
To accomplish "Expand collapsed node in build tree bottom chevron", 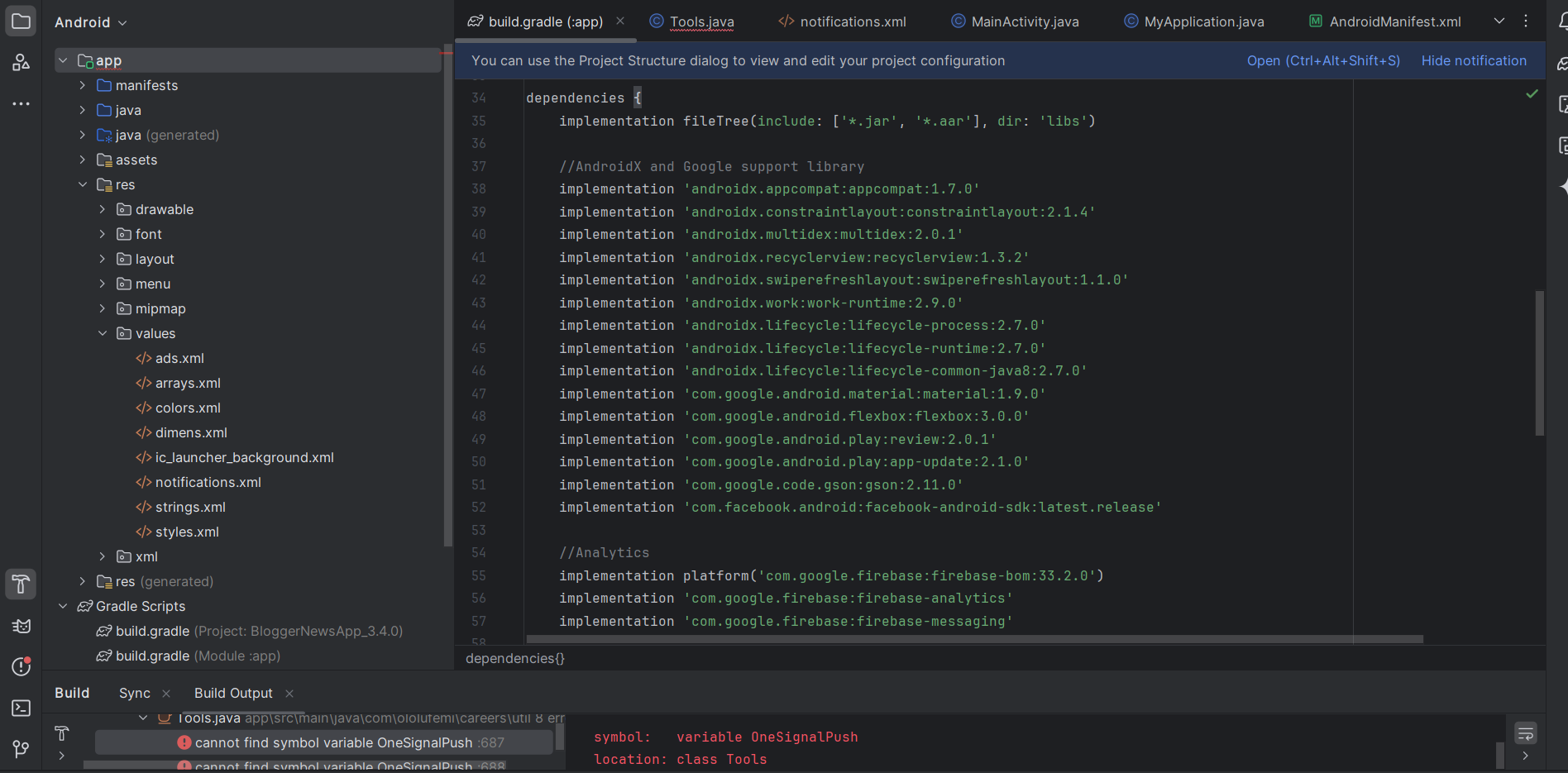I will pos(61,756).
